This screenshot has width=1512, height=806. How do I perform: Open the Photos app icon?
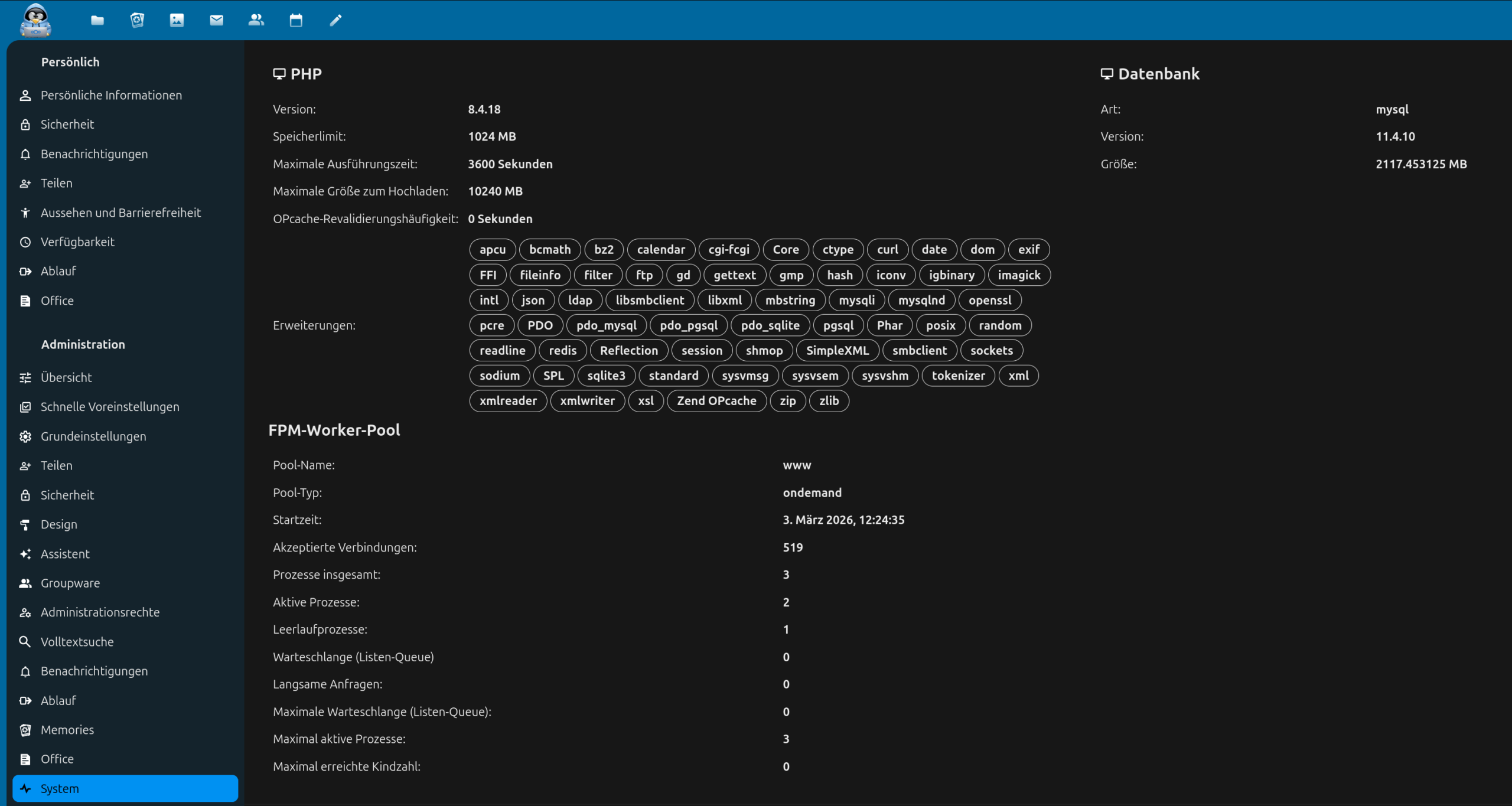[x=177, y=21]
